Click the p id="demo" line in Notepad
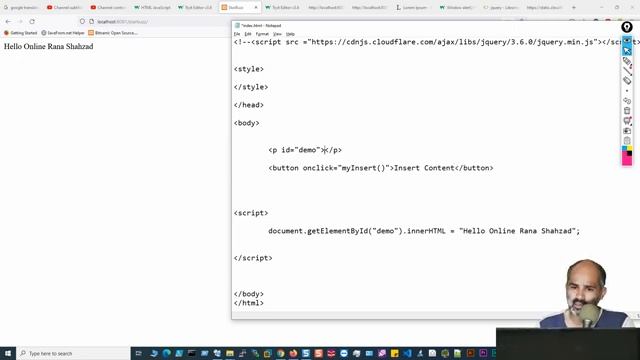The width and height of the screenshot is (640, 360). pos(305,150)
